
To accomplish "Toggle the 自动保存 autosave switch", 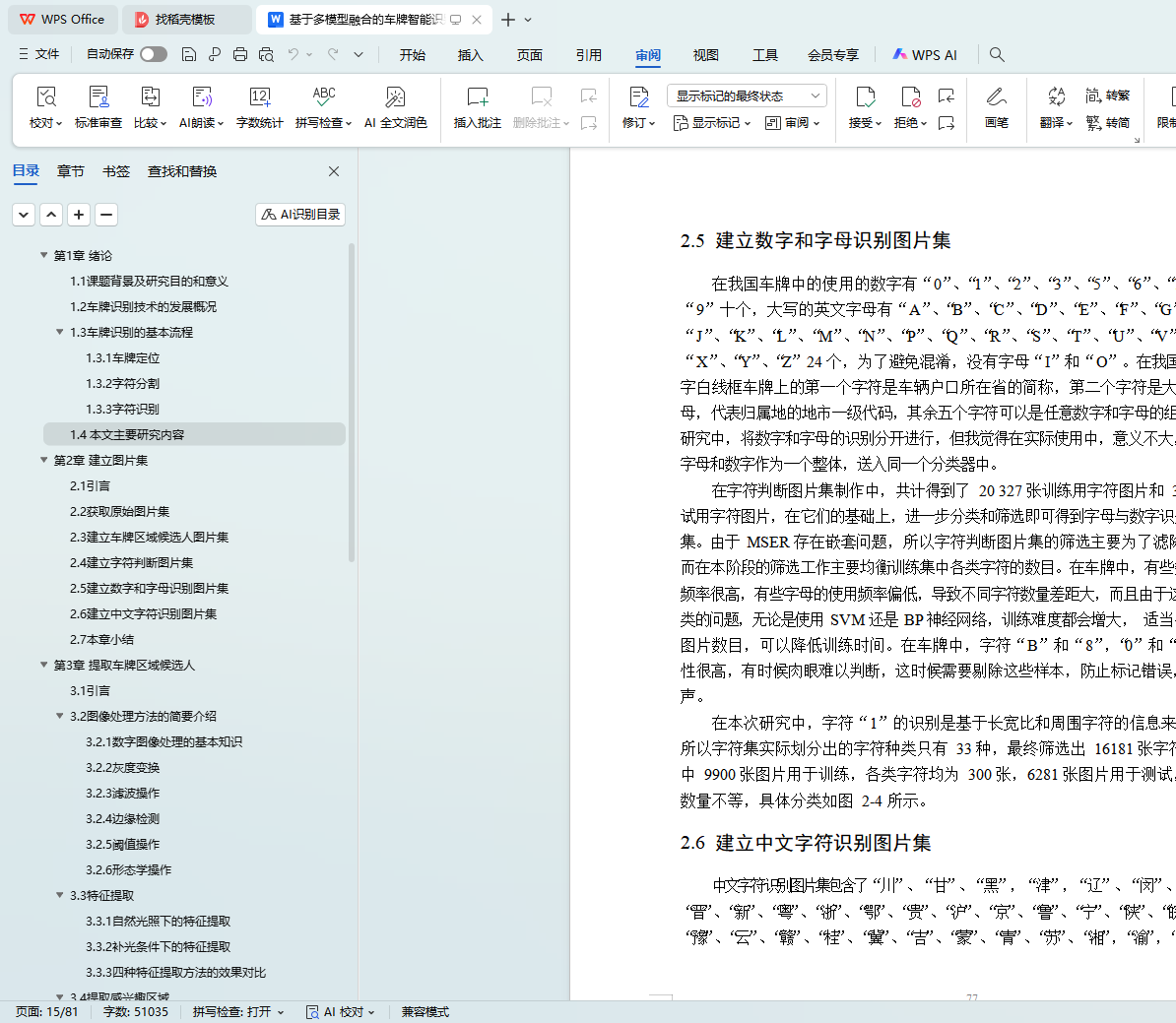I will click(x=154, y=54).
